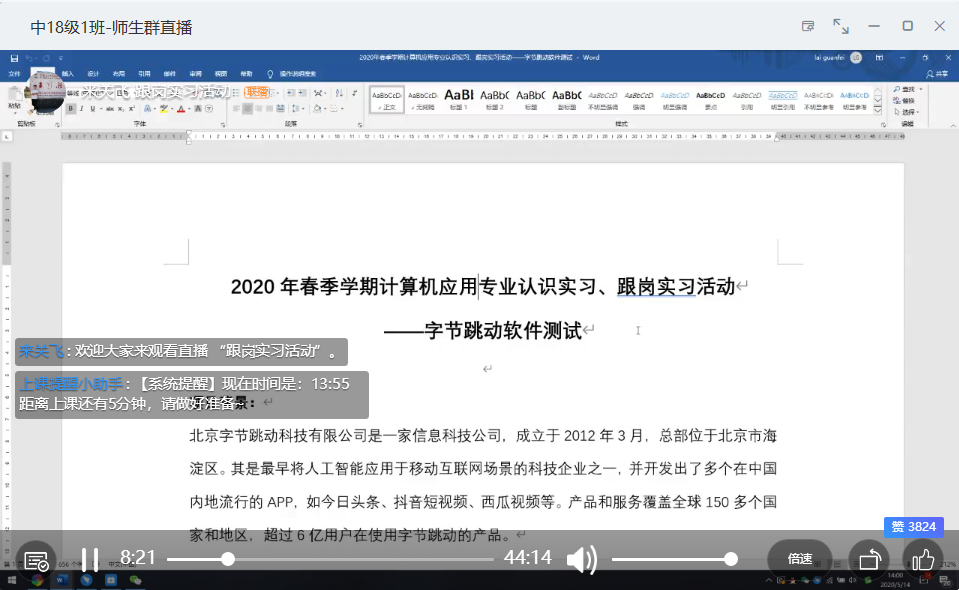Click text effects glowing A icon

click(147, 109)
